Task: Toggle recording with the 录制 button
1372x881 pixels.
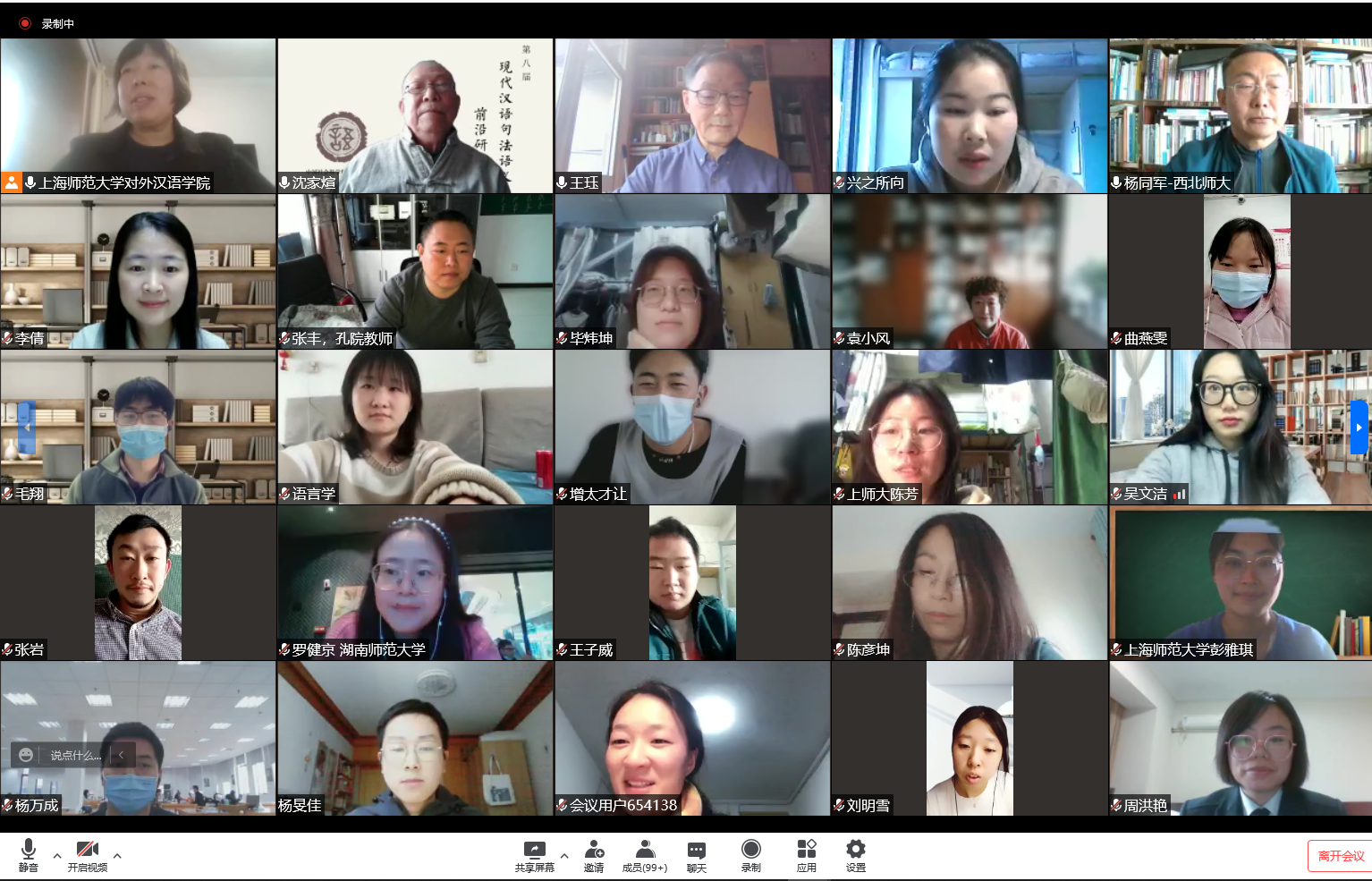Action: [750, 854]
